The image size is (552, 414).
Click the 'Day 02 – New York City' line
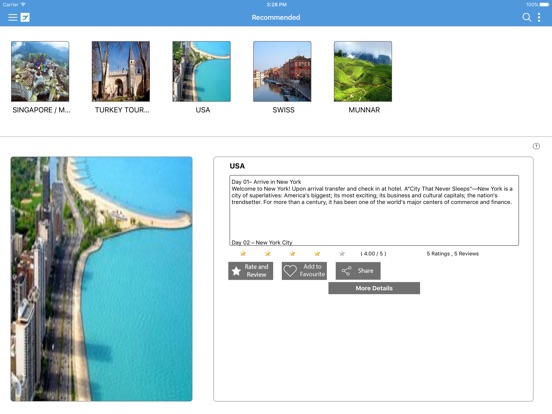262,242
